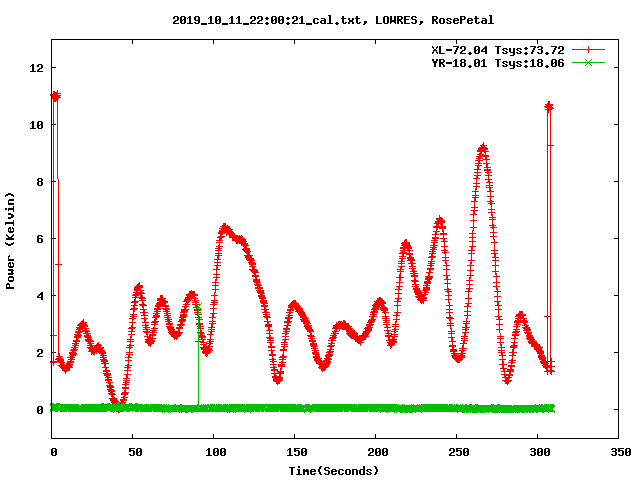Click the highest red peak near 265 seconds
This screenshot has width=640, height=480.
point(483,149)
